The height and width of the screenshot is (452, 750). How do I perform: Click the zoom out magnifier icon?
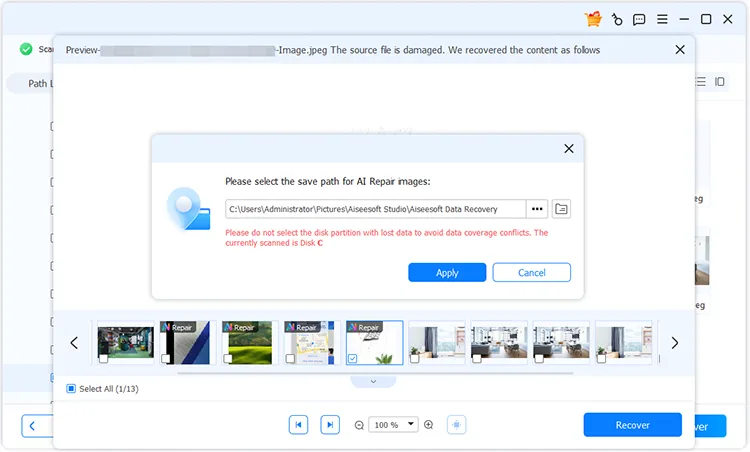359,425
